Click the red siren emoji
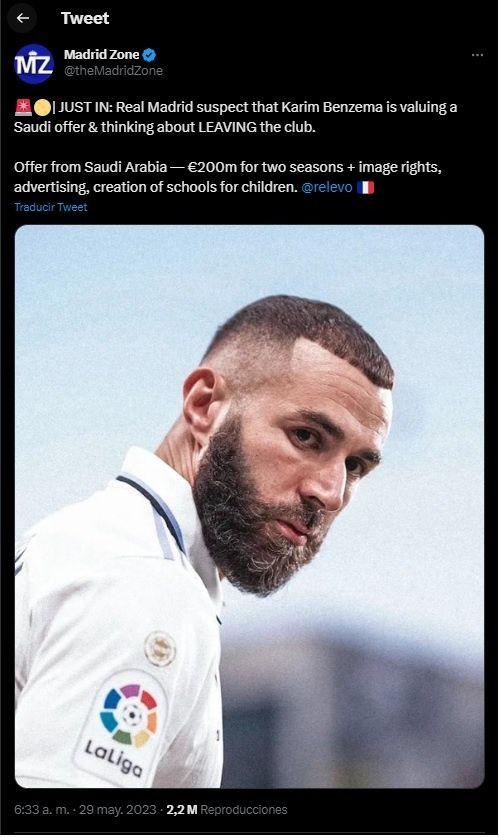Screen dimensions: 499x837 [23, 107]
